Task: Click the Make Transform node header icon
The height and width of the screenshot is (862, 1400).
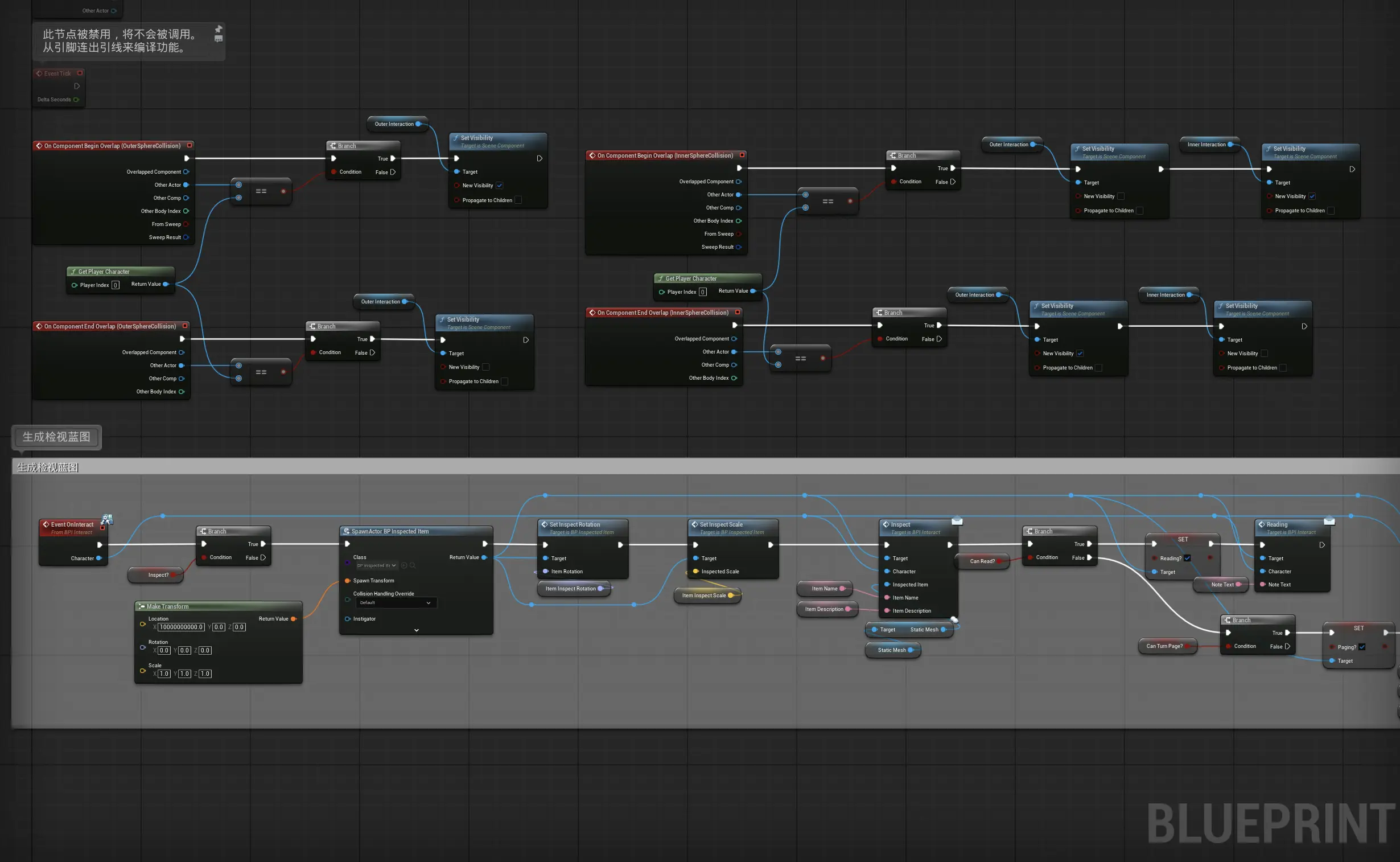Action: tap(141, 606)
